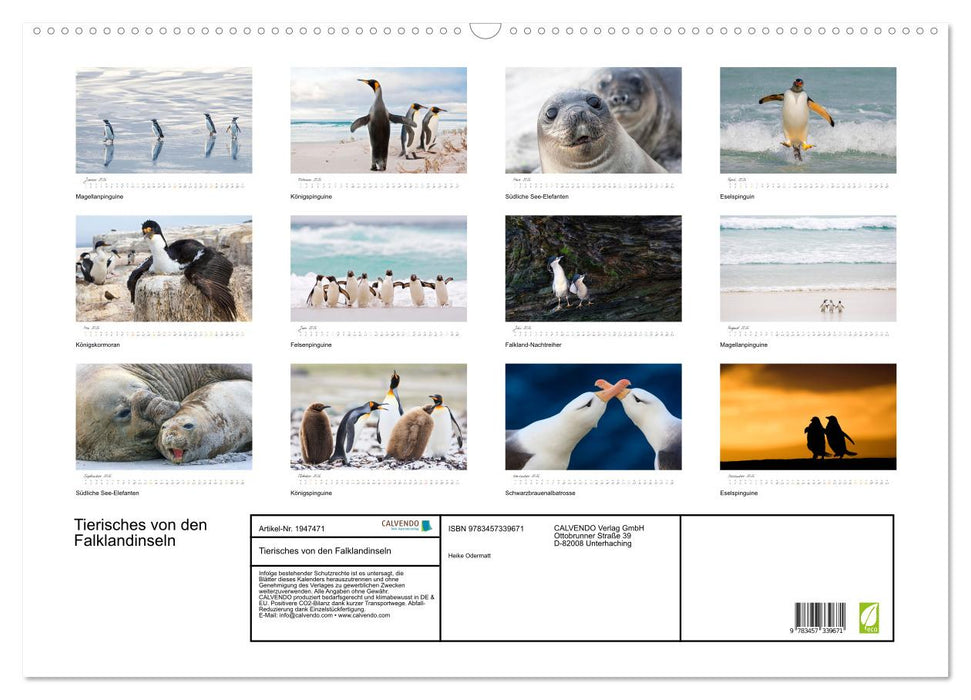Select the Magellanpinguine January thumbnail

coord(163,119)
